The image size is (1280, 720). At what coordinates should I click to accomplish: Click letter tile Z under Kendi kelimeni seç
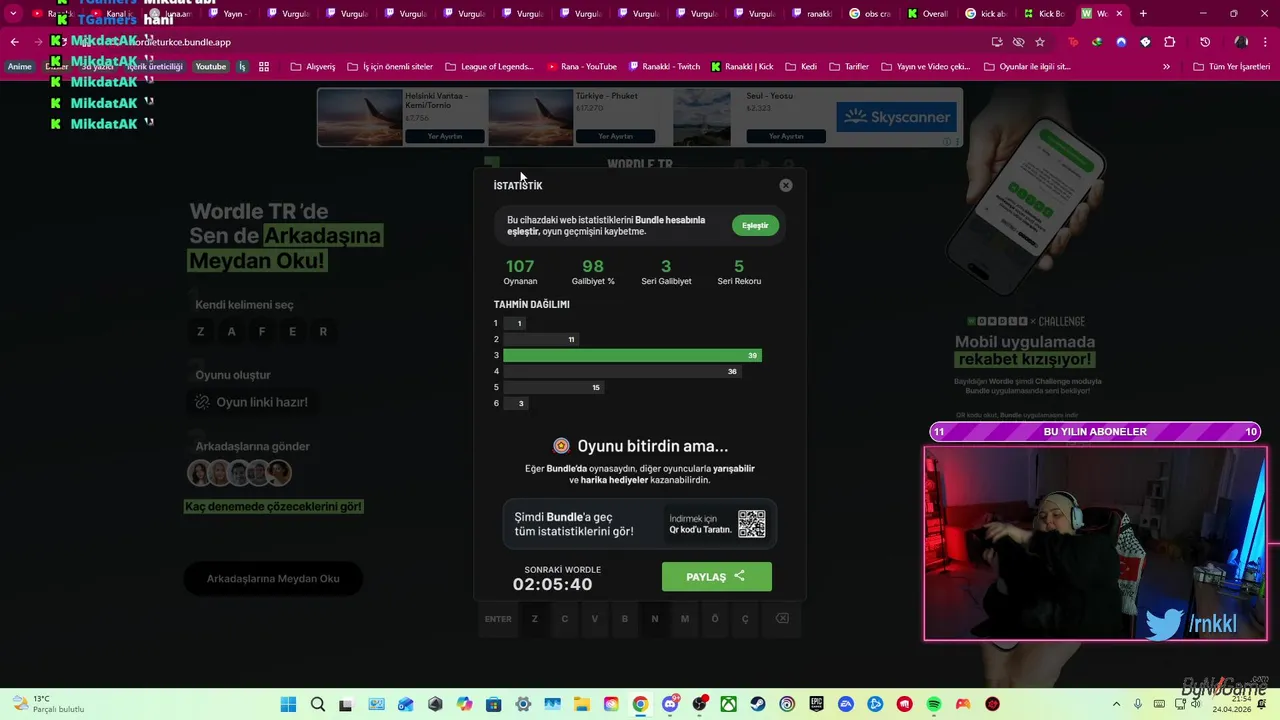(x=201, y=332)
